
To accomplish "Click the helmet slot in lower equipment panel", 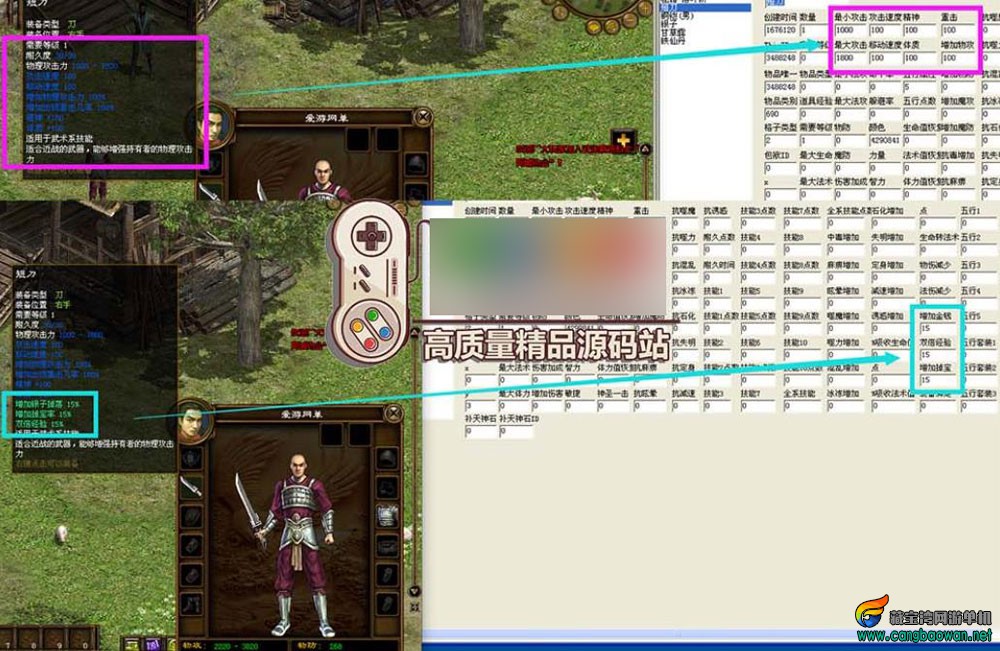I will tap(387, 459).
